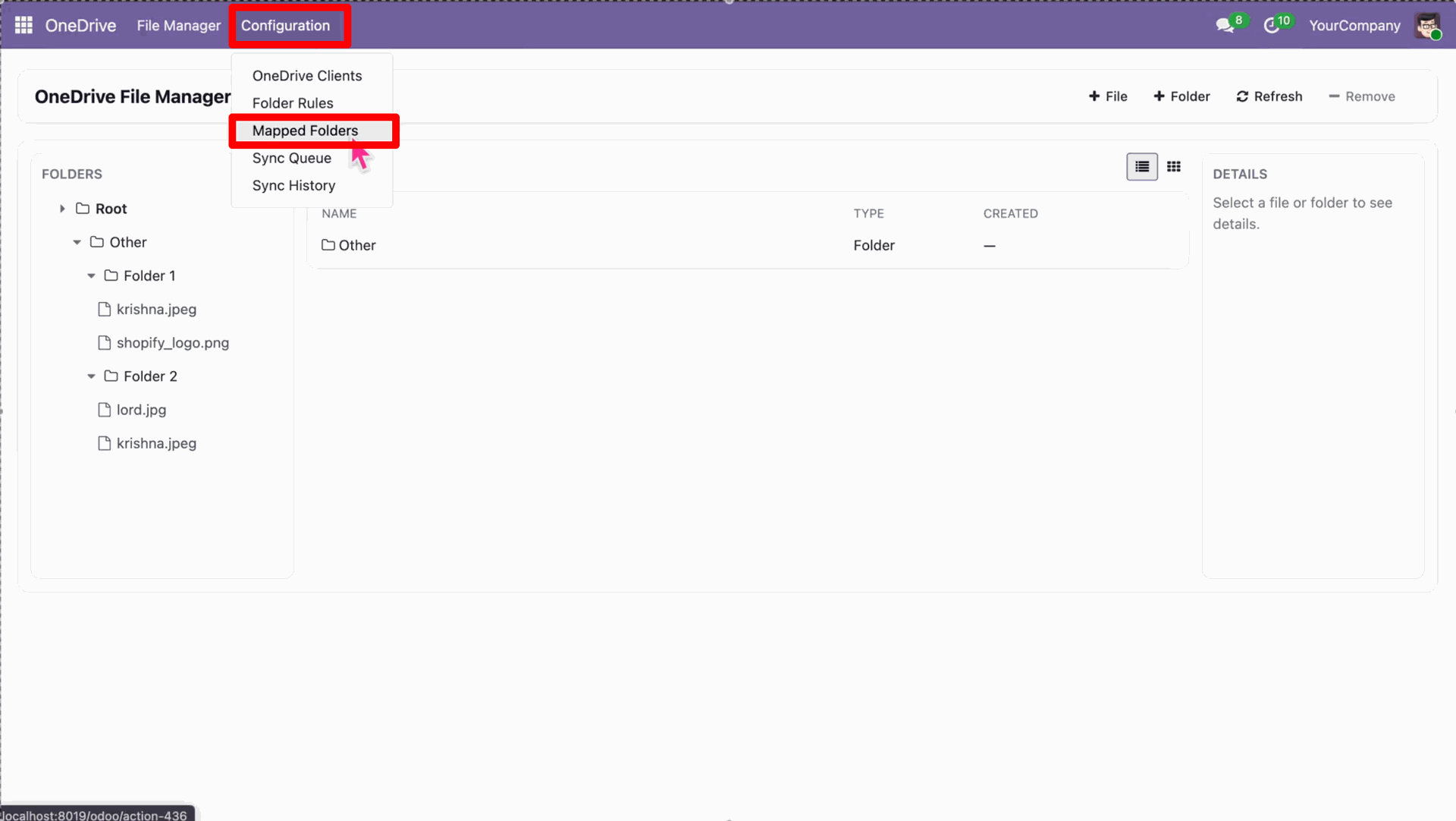Click the NAME column header
The height and width of the screenshot is (821, 1456).
pyautogui.click(x=339, y=214)
